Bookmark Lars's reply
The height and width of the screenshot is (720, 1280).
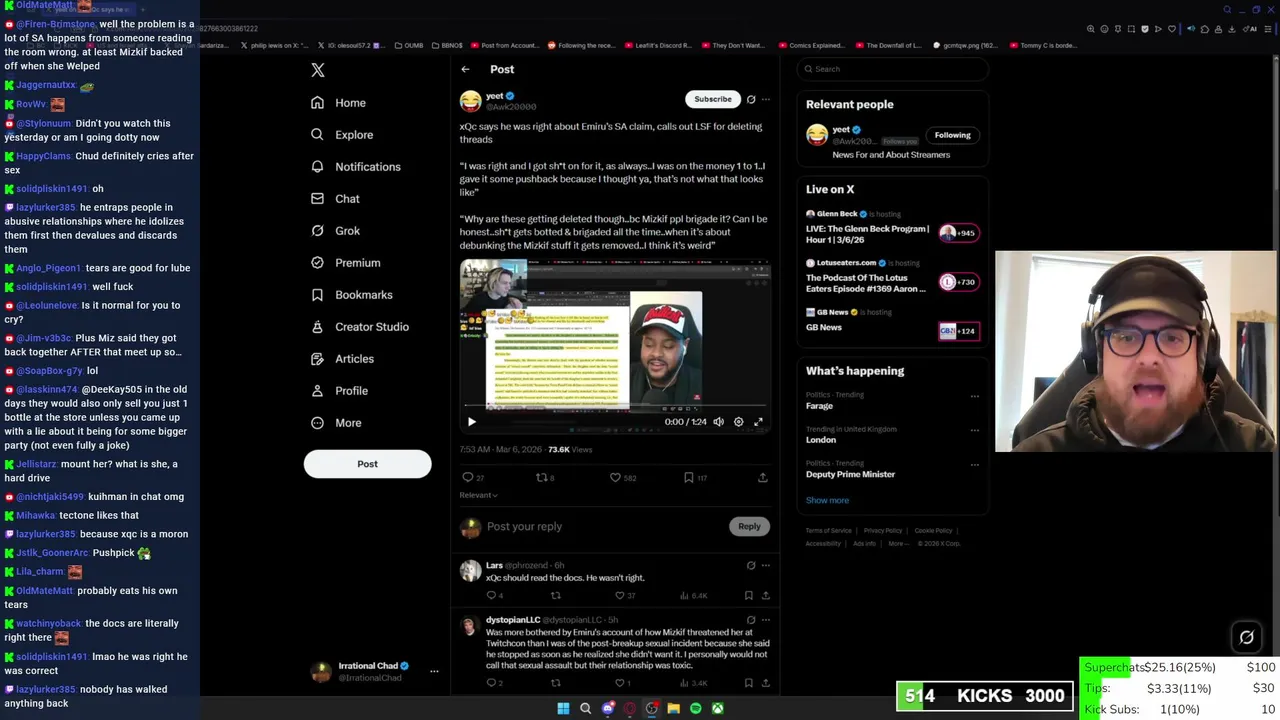click(x=748, y=596)
